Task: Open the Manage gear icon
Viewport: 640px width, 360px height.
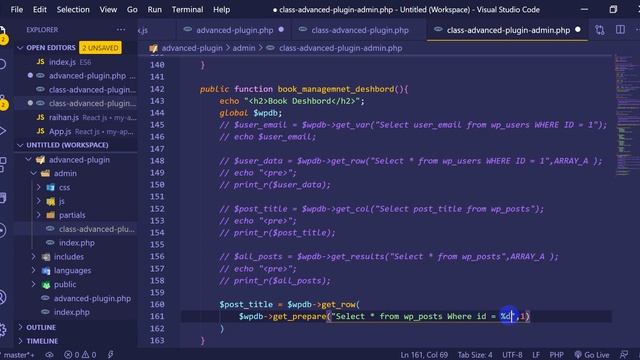Action: tap(3, 330)
